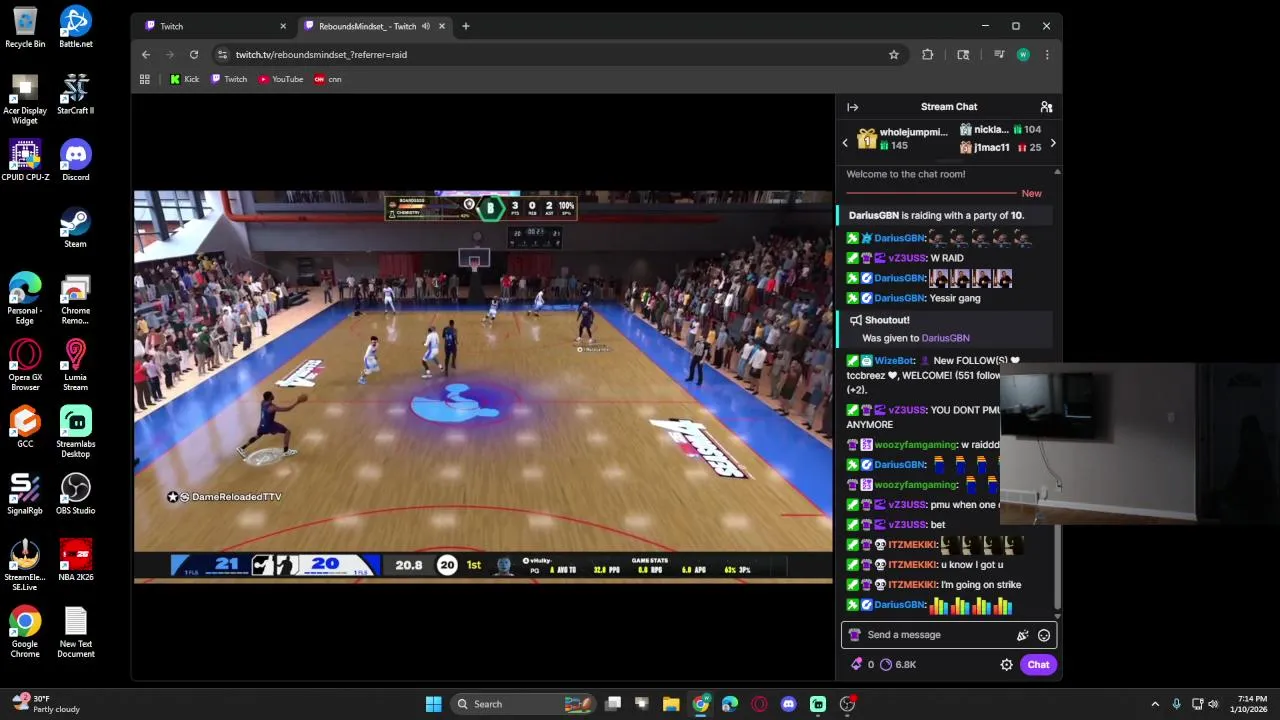Open the Recycle Bin desktop icon
1280x720 pixels.
pyautogui.click(x=25, y=28)
